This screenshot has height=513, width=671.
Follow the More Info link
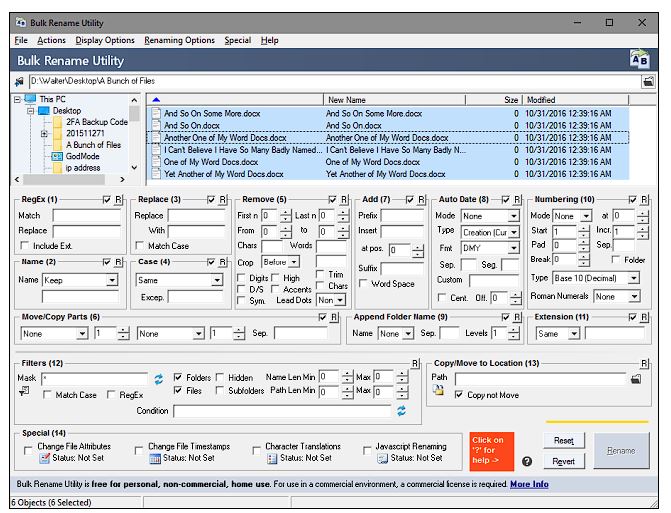[529, 484]
